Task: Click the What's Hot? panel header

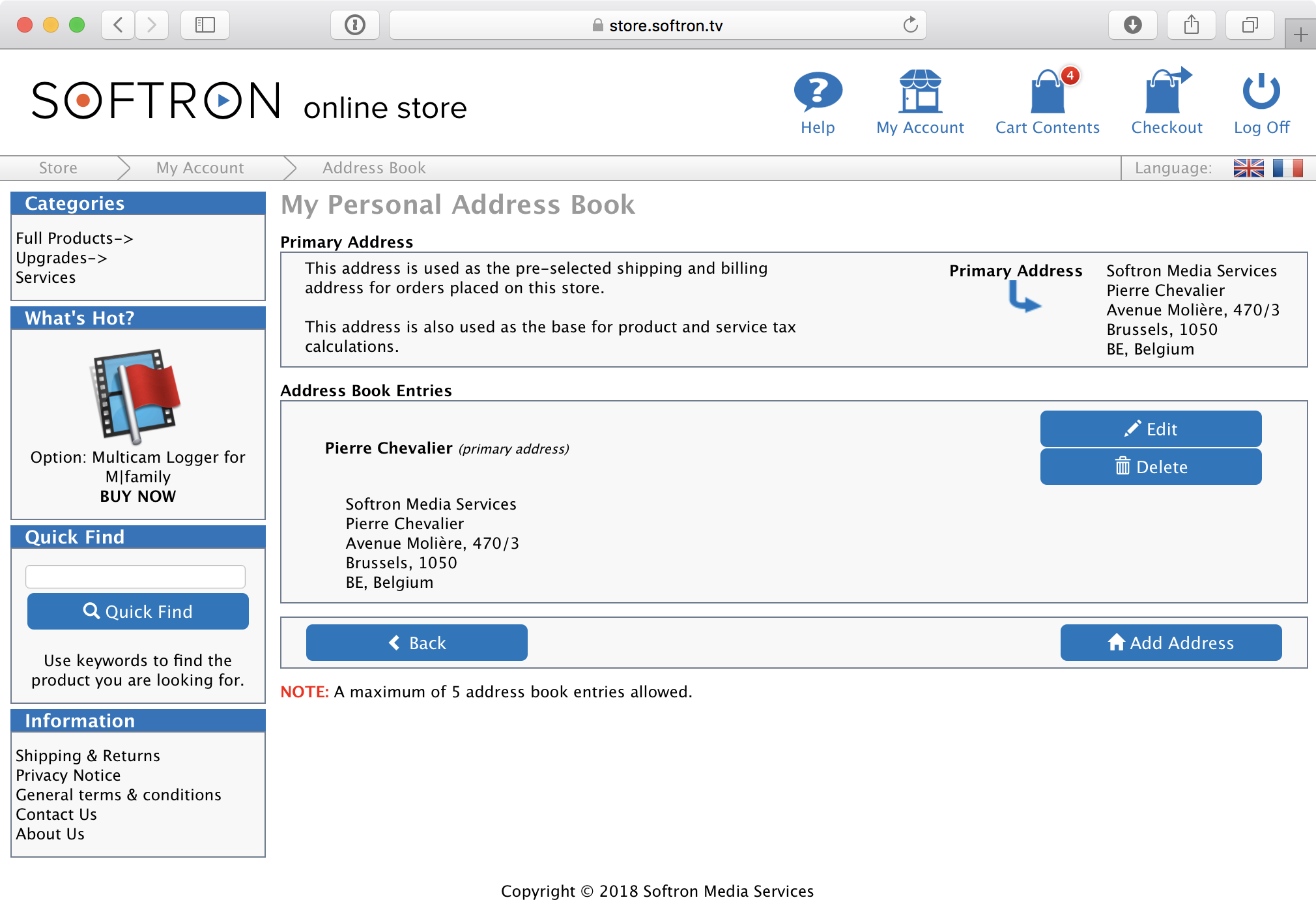Action: coord(138,318)
